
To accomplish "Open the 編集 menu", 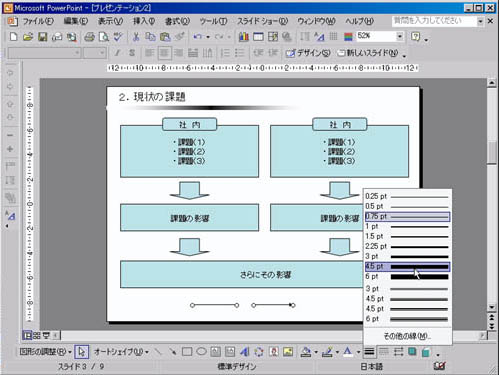I will [x=76, y=21].
